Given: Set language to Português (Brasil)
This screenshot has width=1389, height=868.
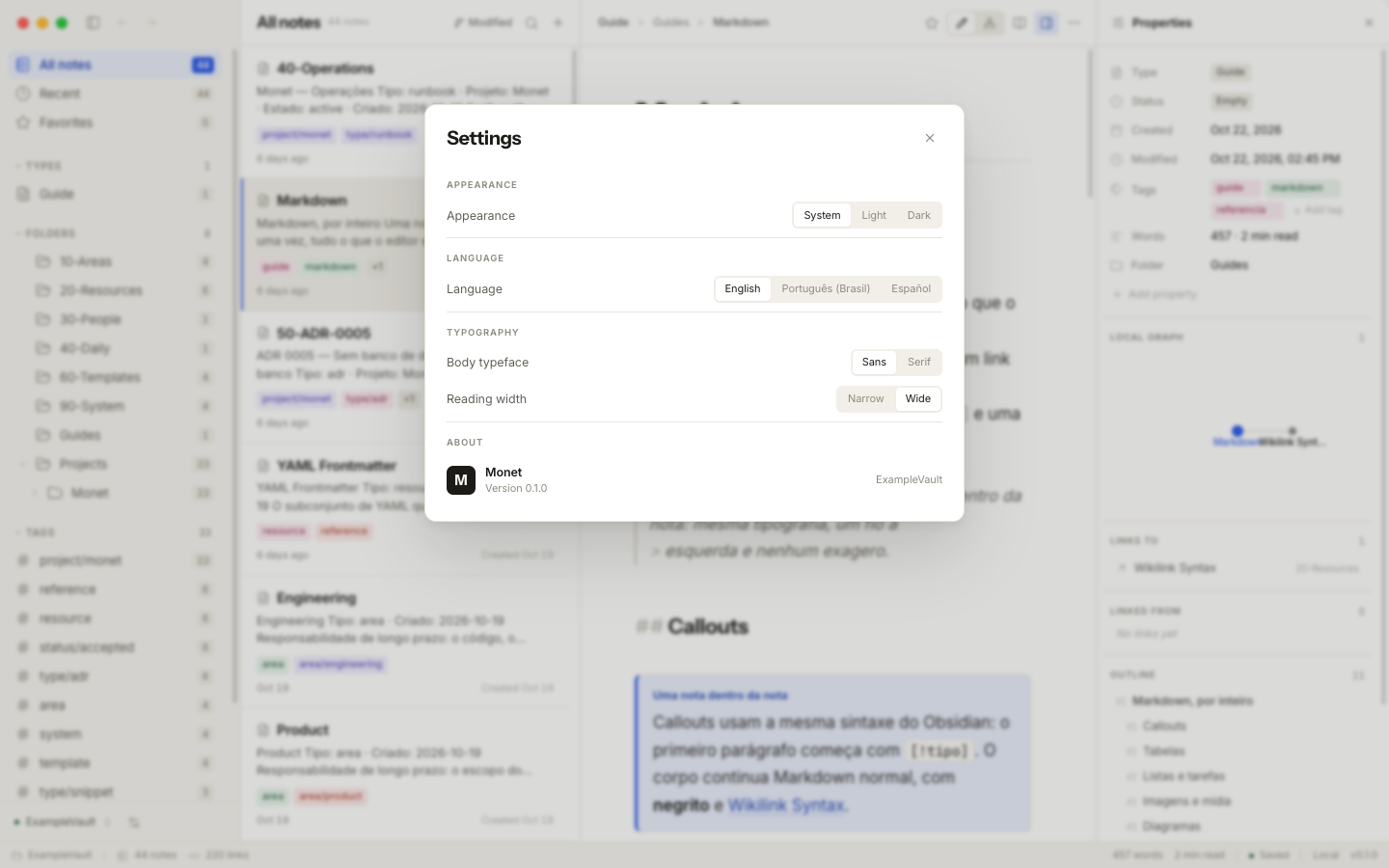Looking at the screenshot, I should coord(826,288).
